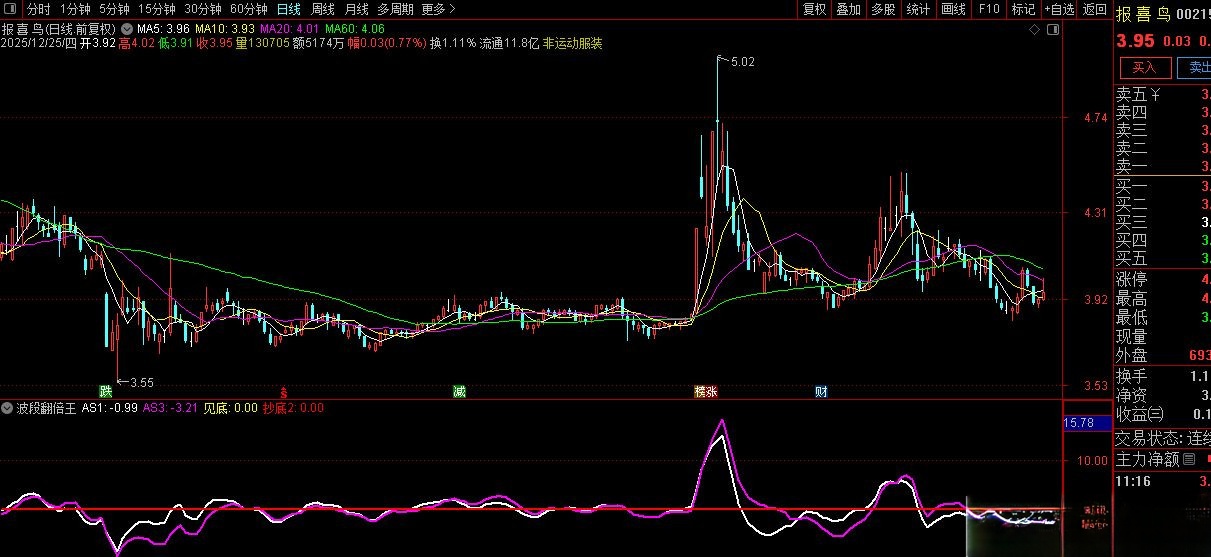Add the stock to watchlist via +自选

[1059, 9]
